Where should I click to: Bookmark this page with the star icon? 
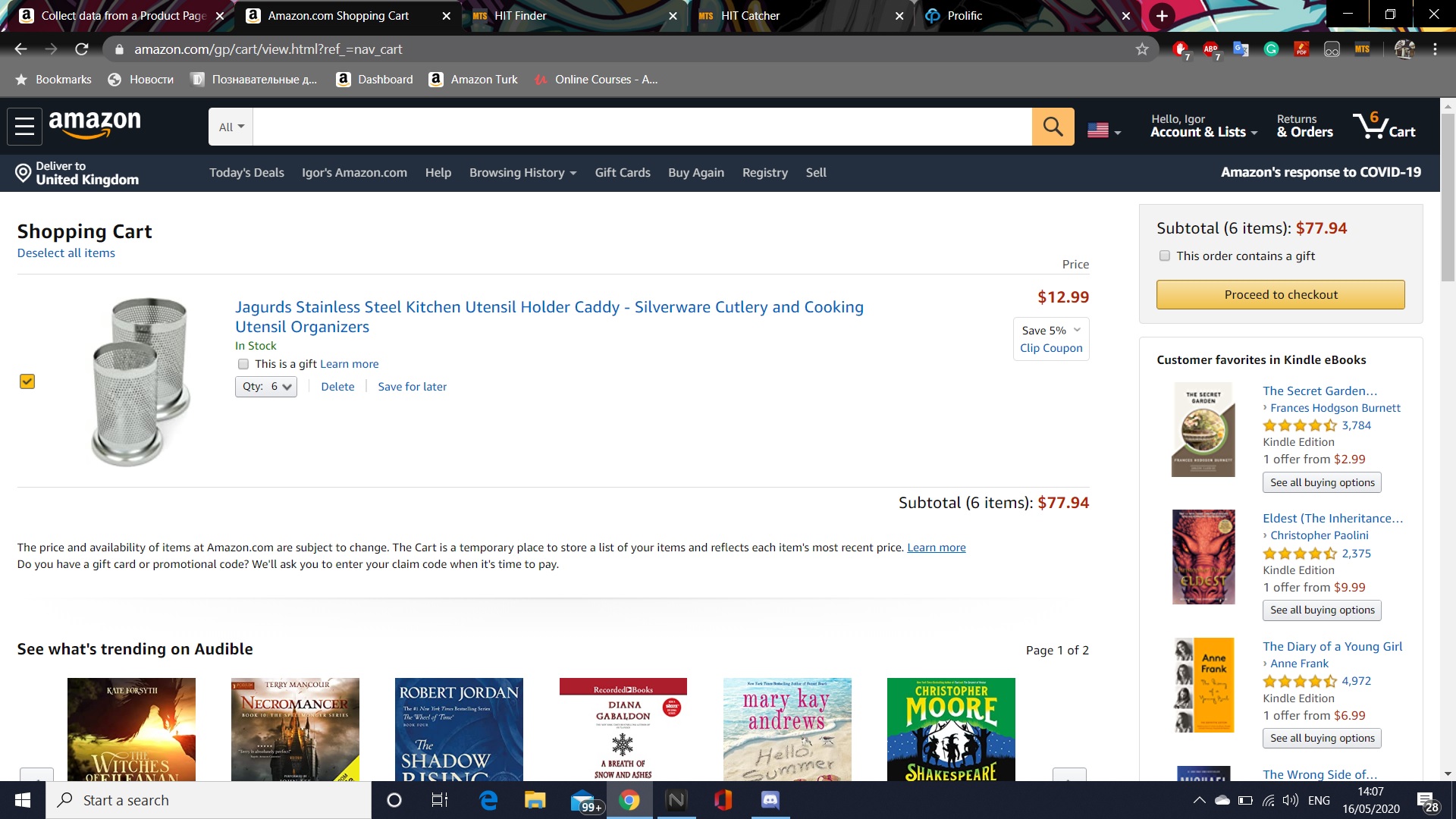pyautogui.click(x=1142, y=49)
